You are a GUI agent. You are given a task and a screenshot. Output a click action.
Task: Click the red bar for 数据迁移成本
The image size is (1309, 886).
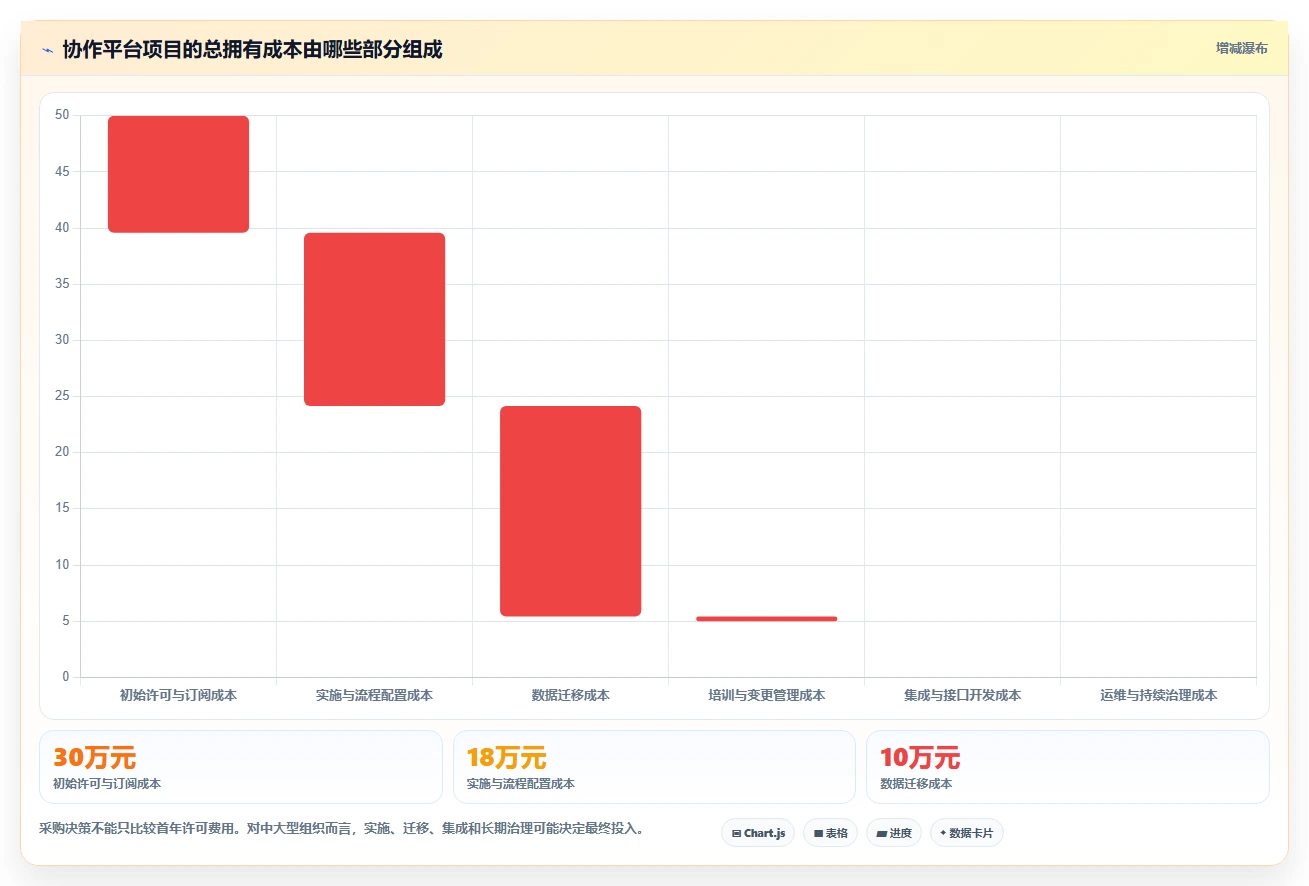point(570,511)
